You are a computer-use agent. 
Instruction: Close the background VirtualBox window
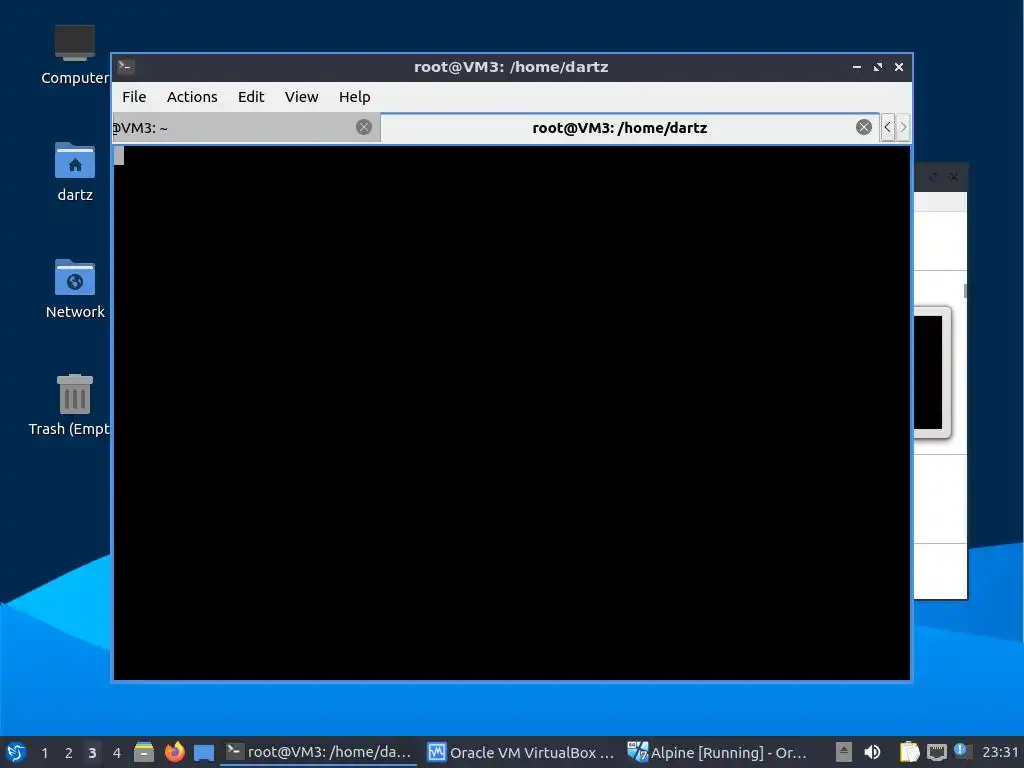pyautogui.click(x=953, y=177)
